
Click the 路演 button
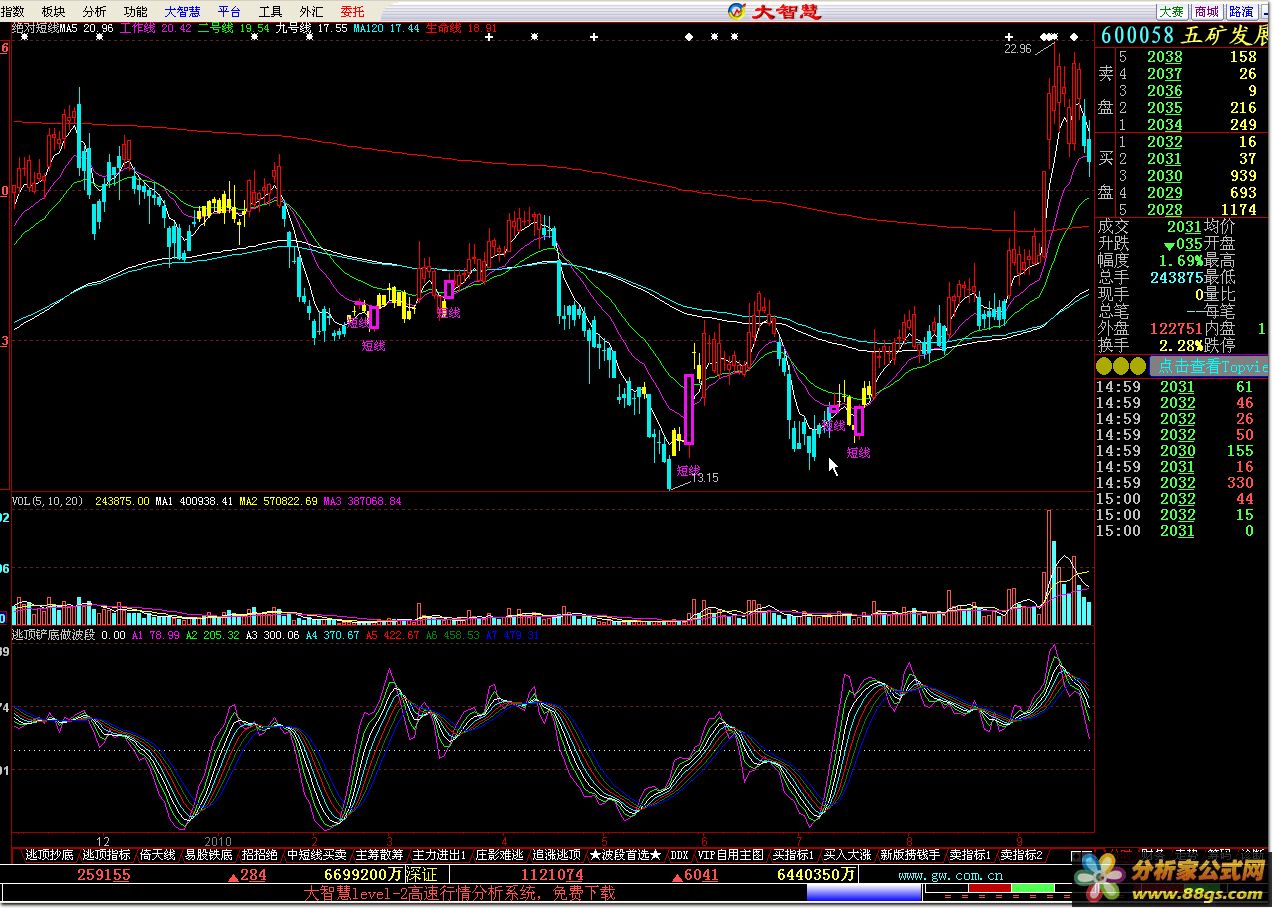point(1241,11)
